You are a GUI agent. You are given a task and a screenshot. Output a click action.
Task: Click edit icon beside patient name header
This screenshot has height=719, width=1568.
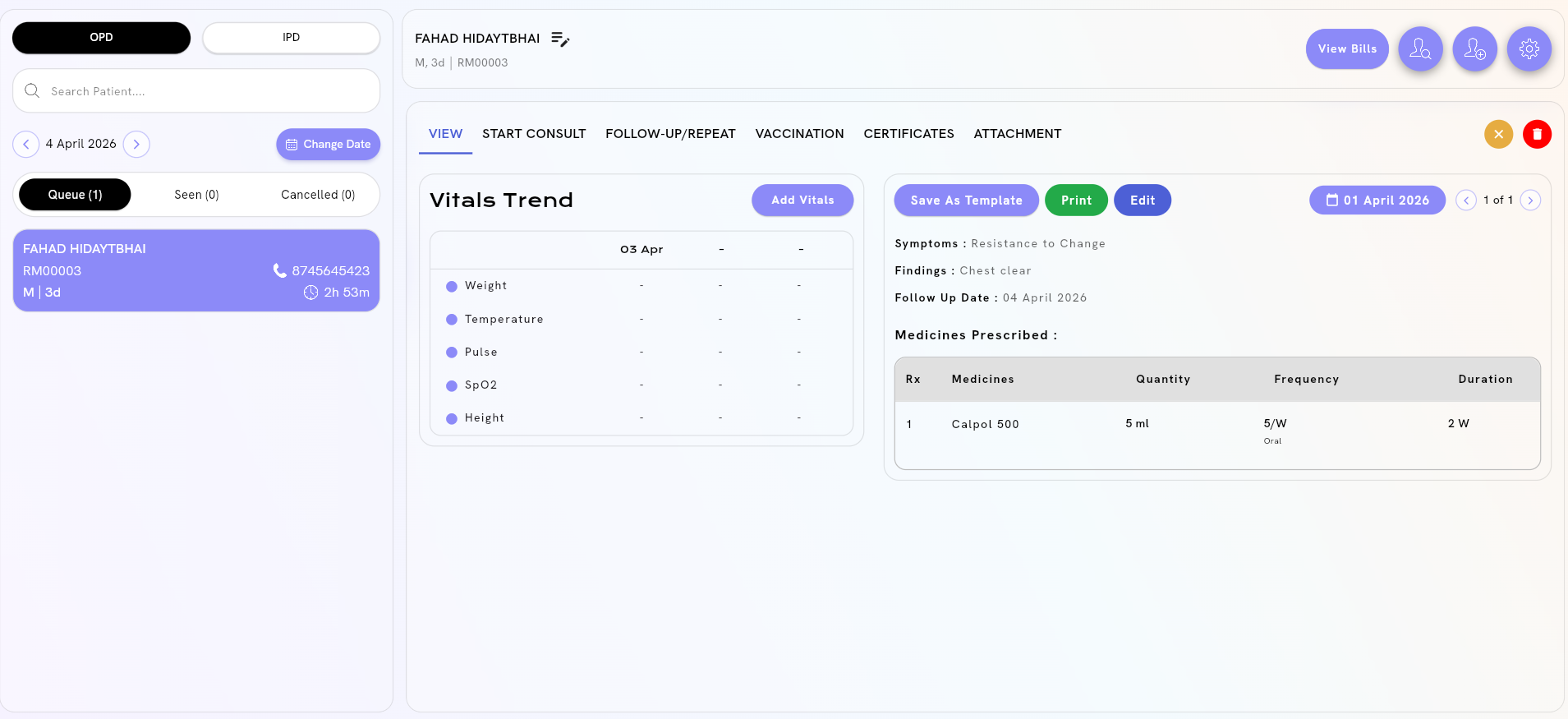point(560,39)
